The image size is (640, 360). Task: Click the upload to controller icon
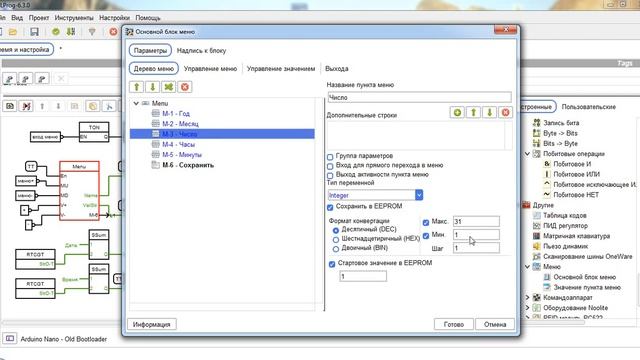(71, 32)
